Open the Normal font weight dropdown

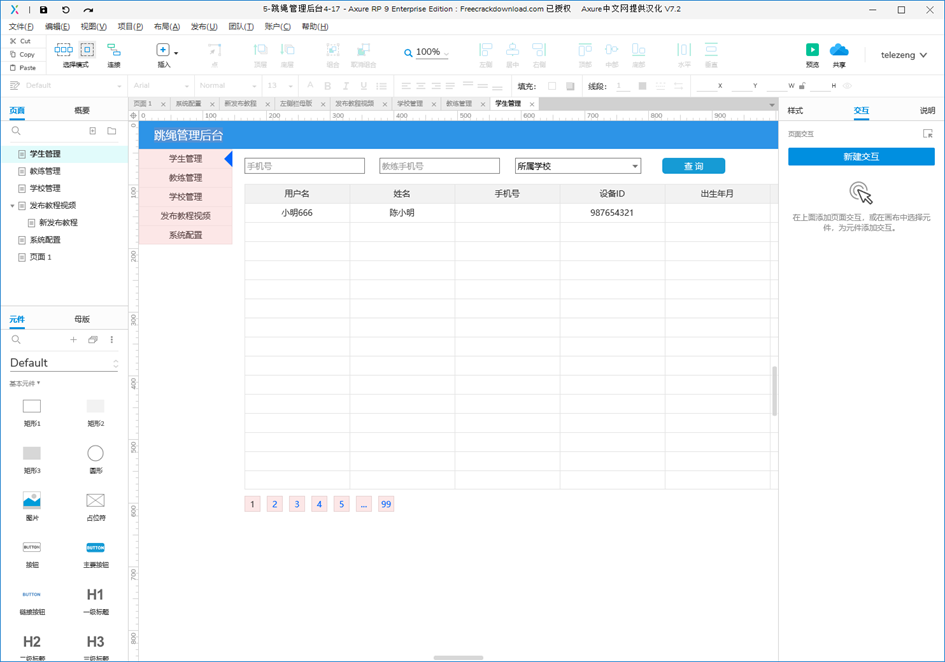228,86
